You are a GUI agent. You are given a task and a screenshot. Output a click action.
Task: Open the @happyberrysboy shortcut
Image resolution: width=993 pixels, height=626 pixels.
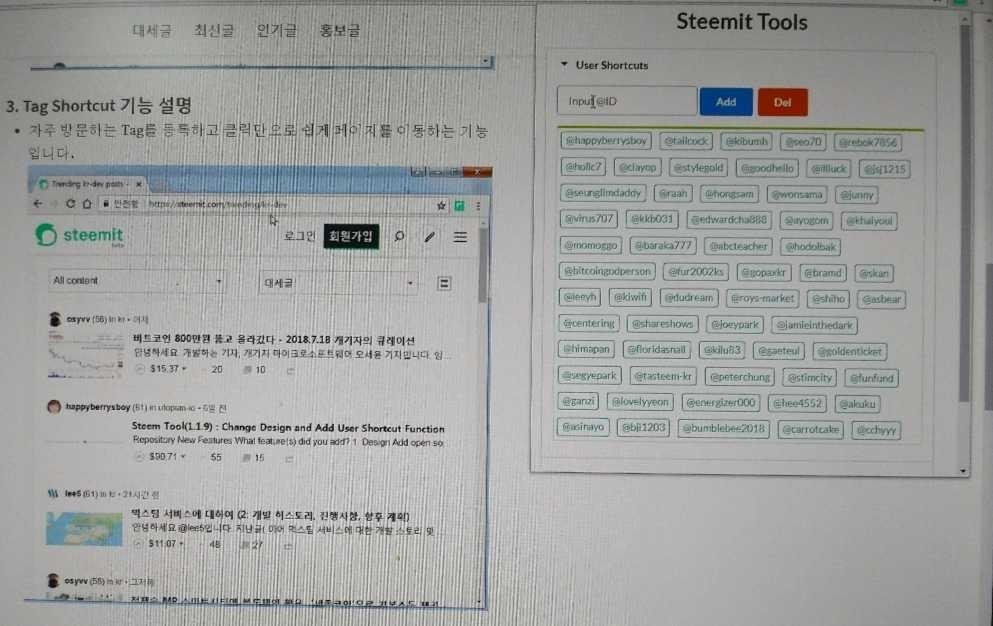pos(605,141)
